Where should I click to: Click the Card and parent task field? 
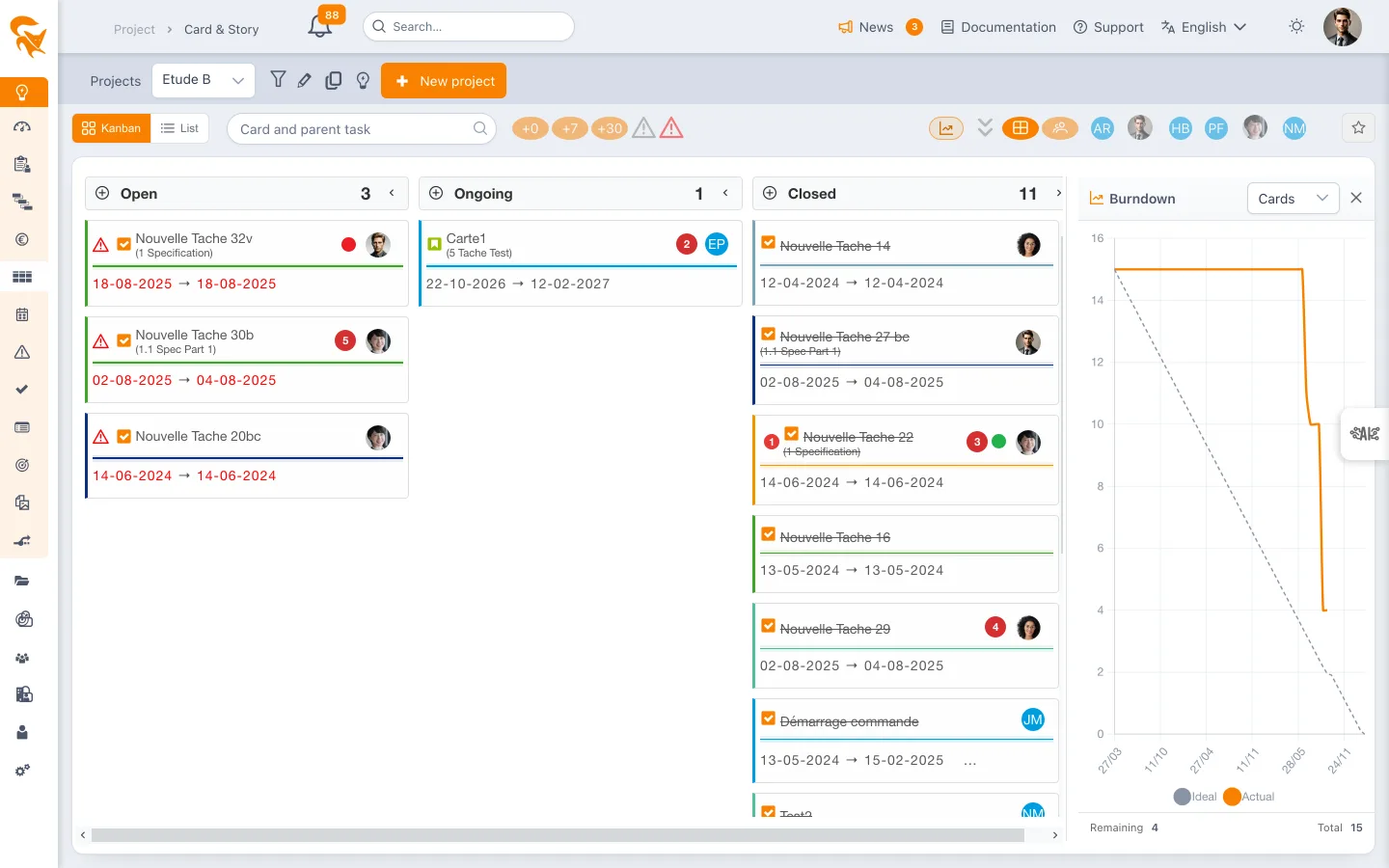pyautogui.click(x=362, y=129)
